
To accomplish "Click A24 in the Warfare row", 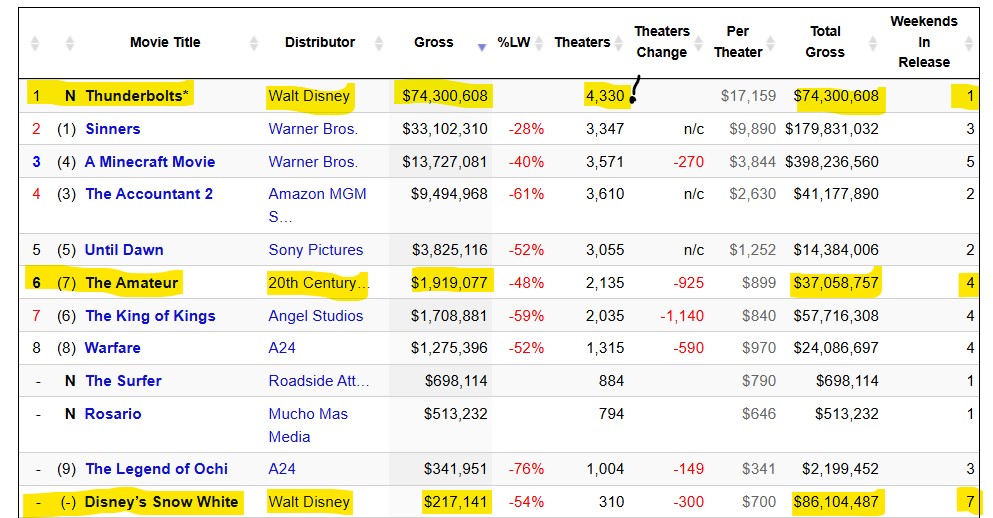I will pyautogui.click(x=282, y=348).
